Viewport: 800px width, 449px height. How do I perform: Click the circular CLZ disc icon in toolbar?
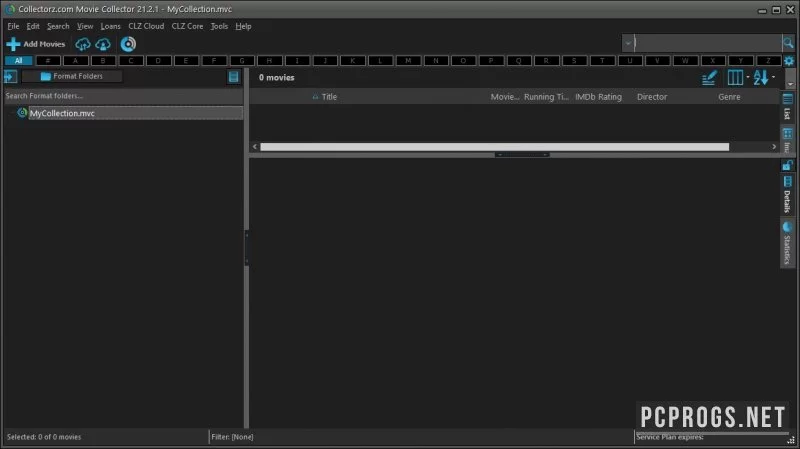tap(128, 44)
